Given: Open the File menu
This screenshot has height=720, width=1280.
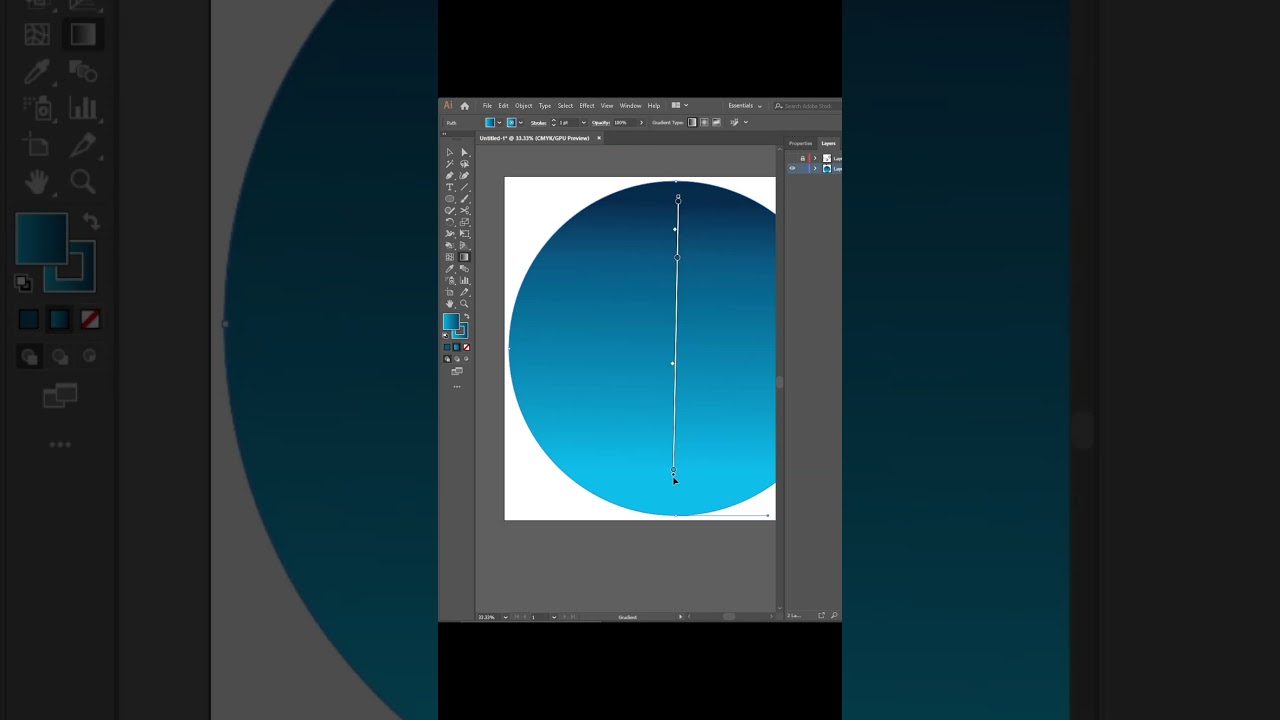Looking at the screenshot, I should [487, 105].
